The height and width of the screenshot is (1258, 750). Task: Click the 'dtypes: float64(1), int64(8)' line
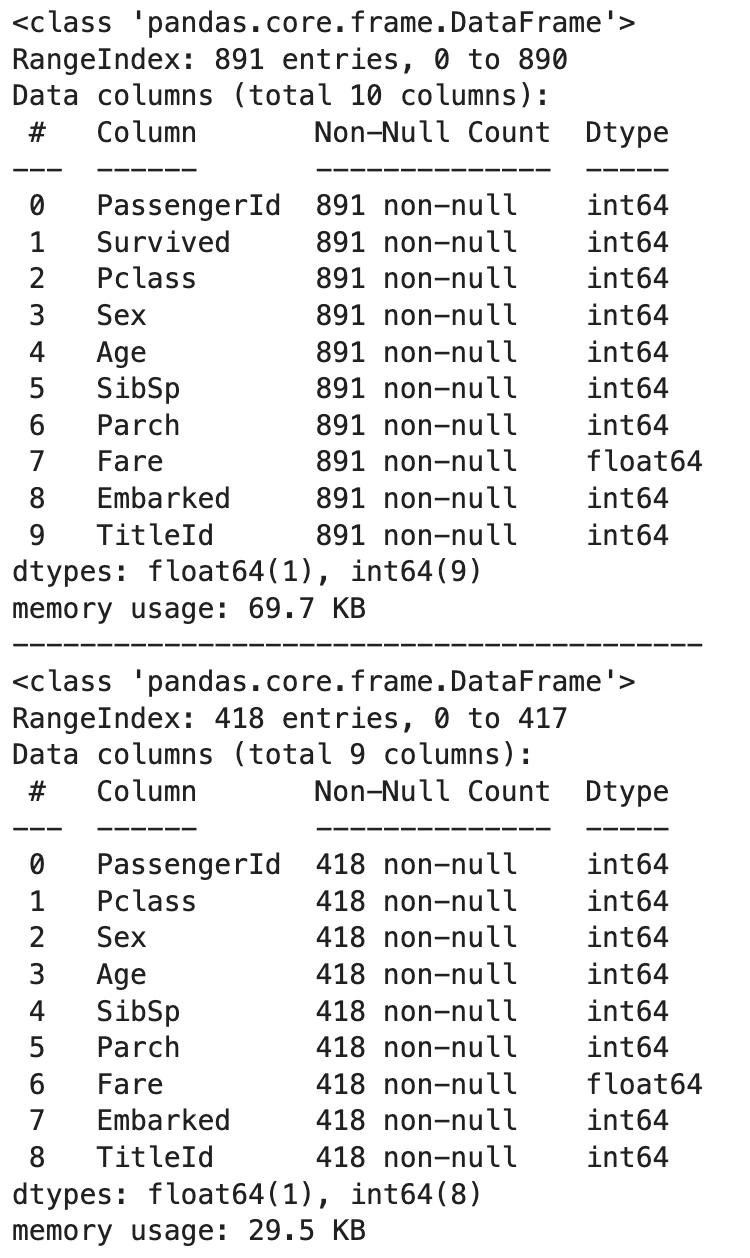click(247, 1194)
